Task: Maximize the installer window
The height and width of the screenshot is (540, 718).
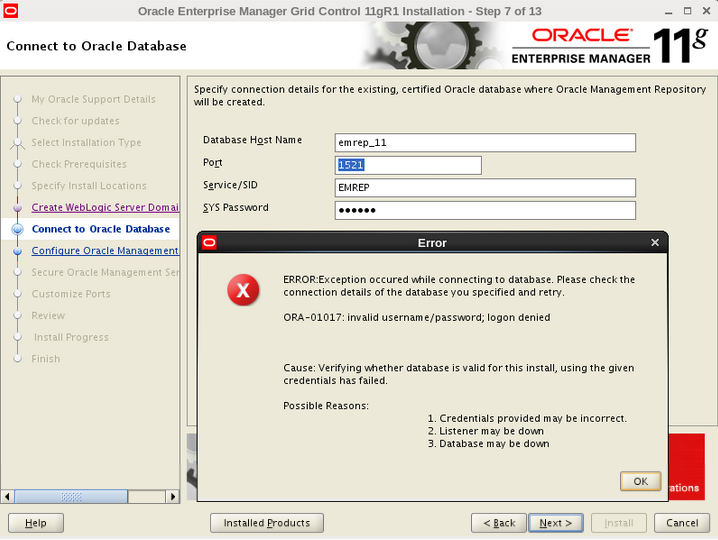Action: 687,11
